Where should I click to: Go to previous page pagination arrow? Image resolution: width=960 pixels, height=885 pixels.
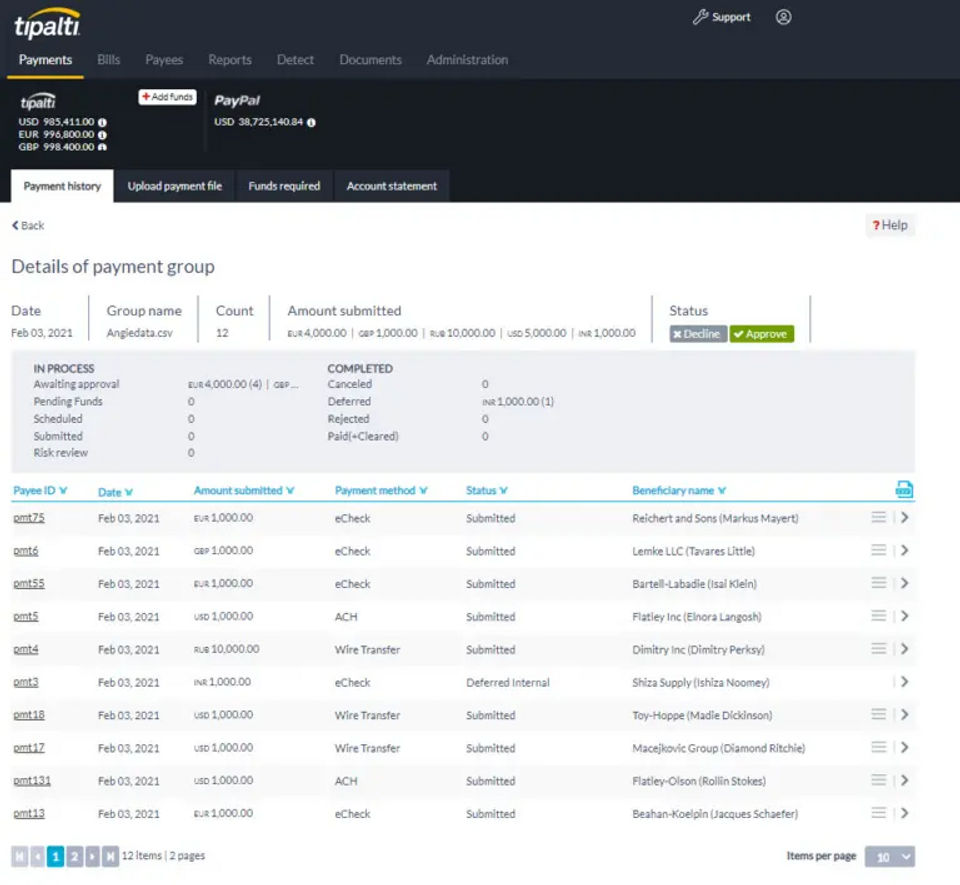click(x=37, y=856)
